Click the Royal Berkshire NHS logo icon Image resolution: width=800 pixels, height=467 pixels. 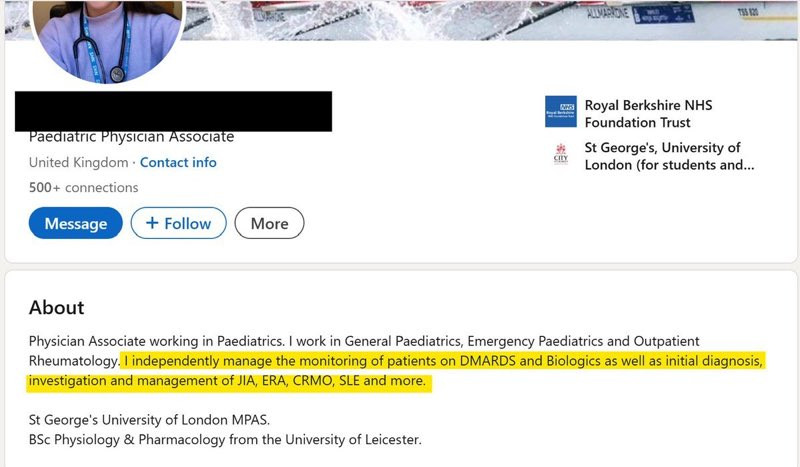[560, 113]
